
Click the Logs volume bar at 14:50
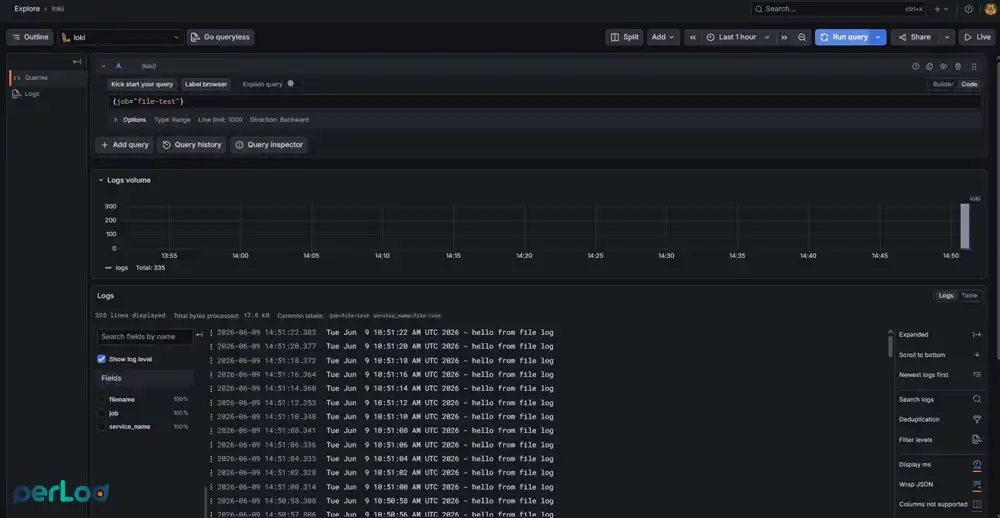(965, 226)
